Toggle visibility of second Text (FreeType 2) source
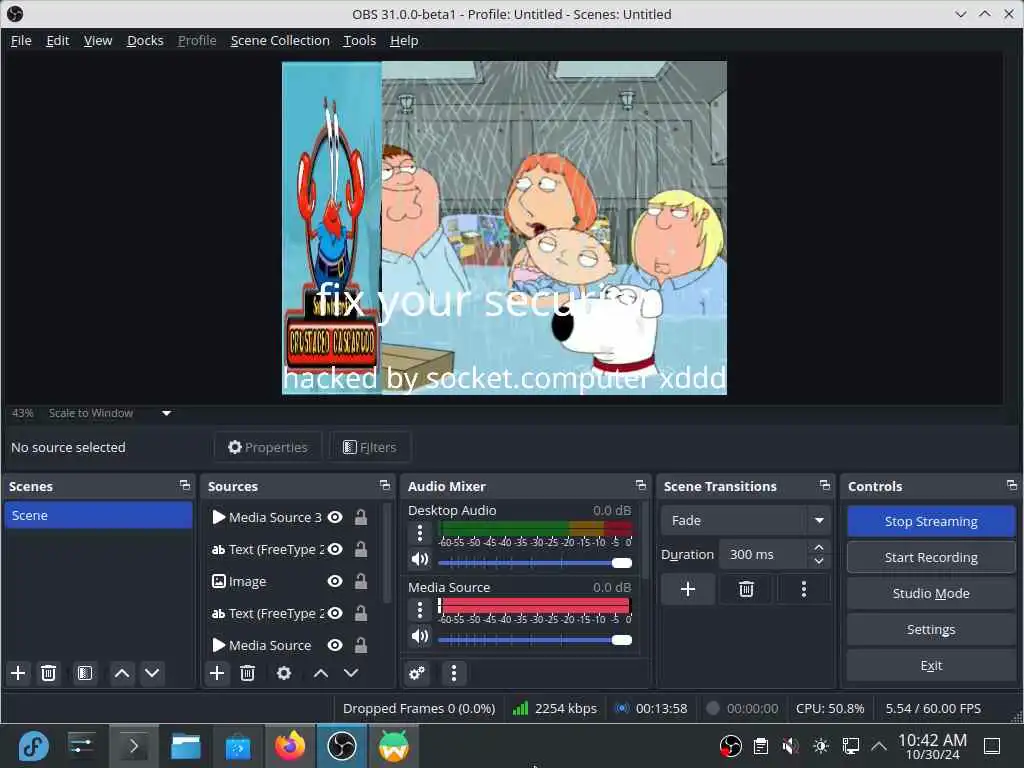The image size is (1024, 768). (x=335, y=613)
